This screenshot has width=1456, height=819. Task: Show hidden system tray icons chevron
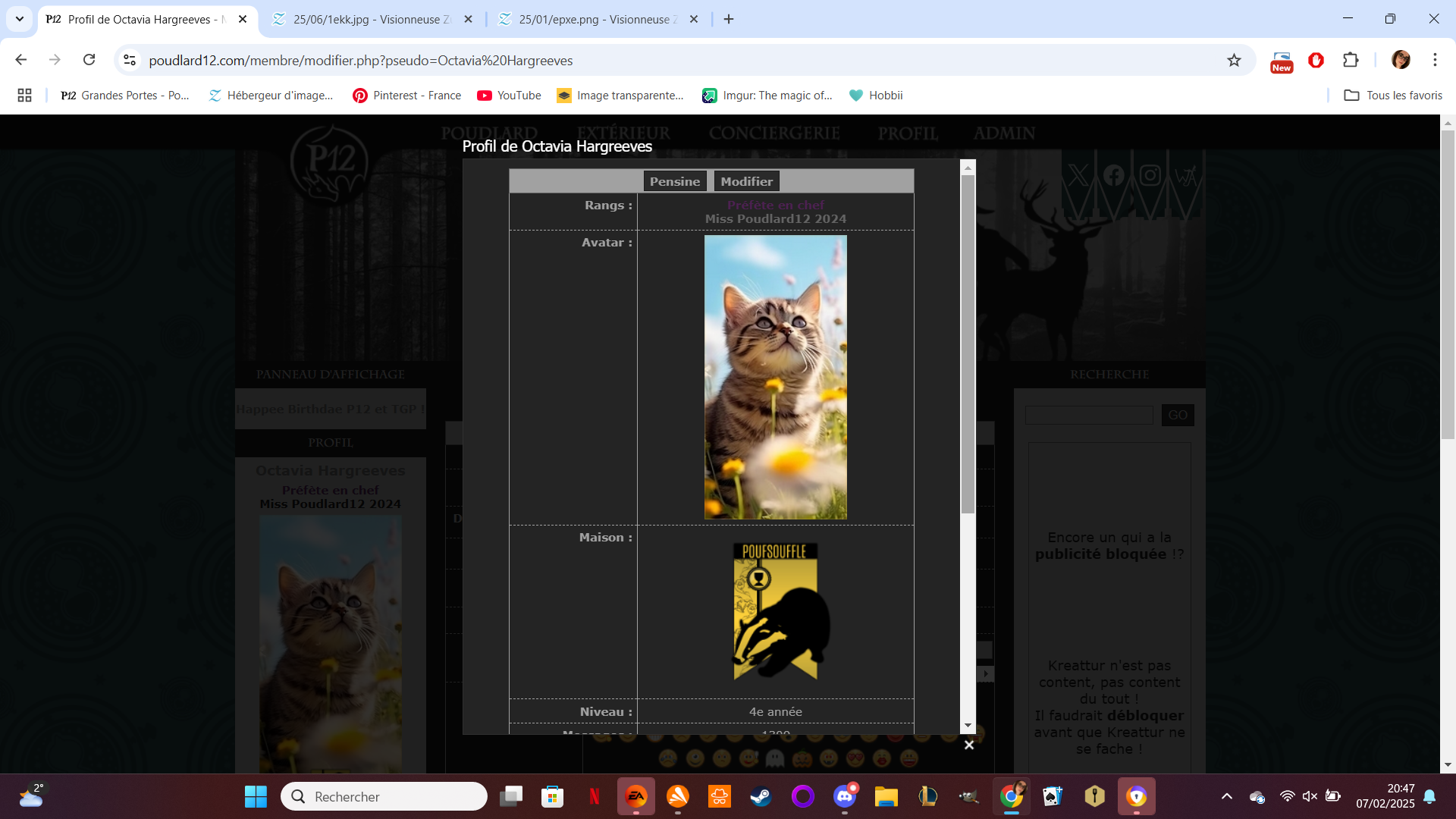point(1226,796)
